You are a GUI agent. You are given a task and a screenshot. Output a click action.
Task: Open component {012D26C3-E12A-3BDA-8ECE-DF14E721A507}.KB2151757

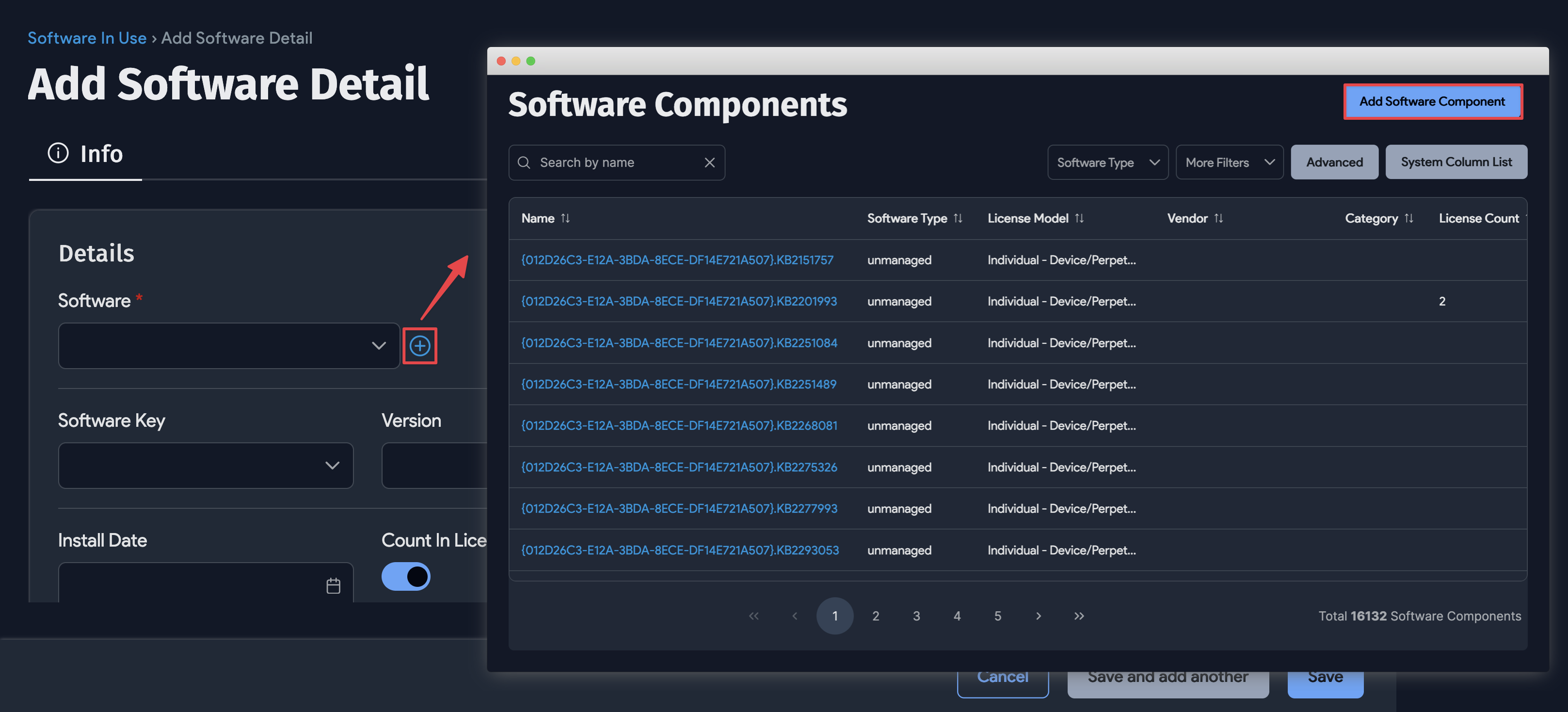(x=677, y=259)
